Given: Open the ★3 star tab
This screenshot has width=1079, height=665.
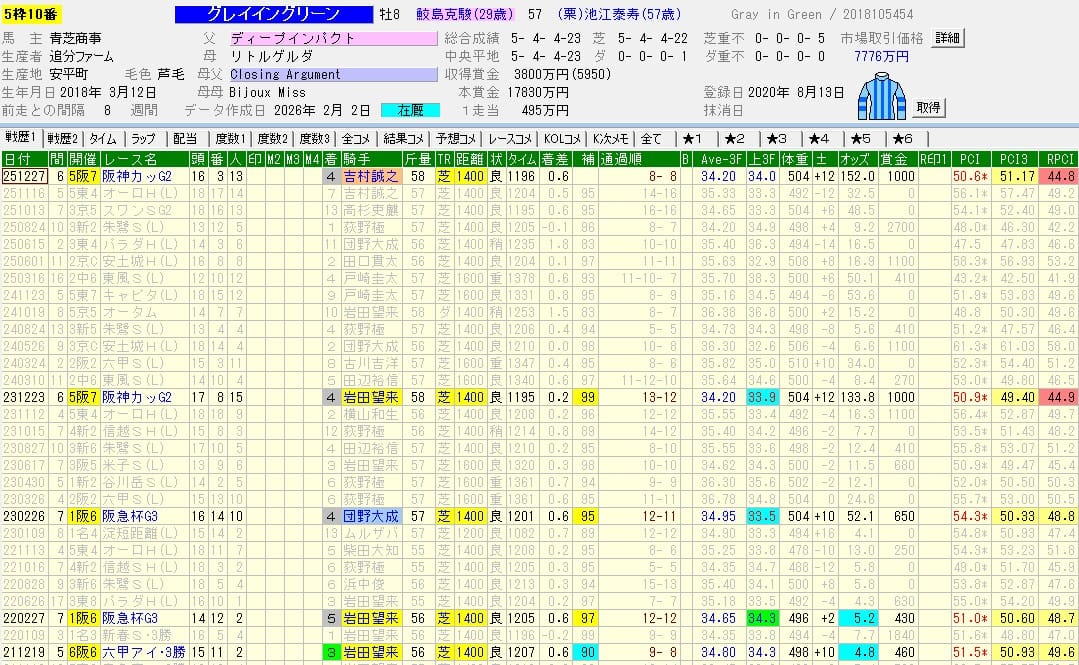Looking at the screenshot, I should click(776, 138).
